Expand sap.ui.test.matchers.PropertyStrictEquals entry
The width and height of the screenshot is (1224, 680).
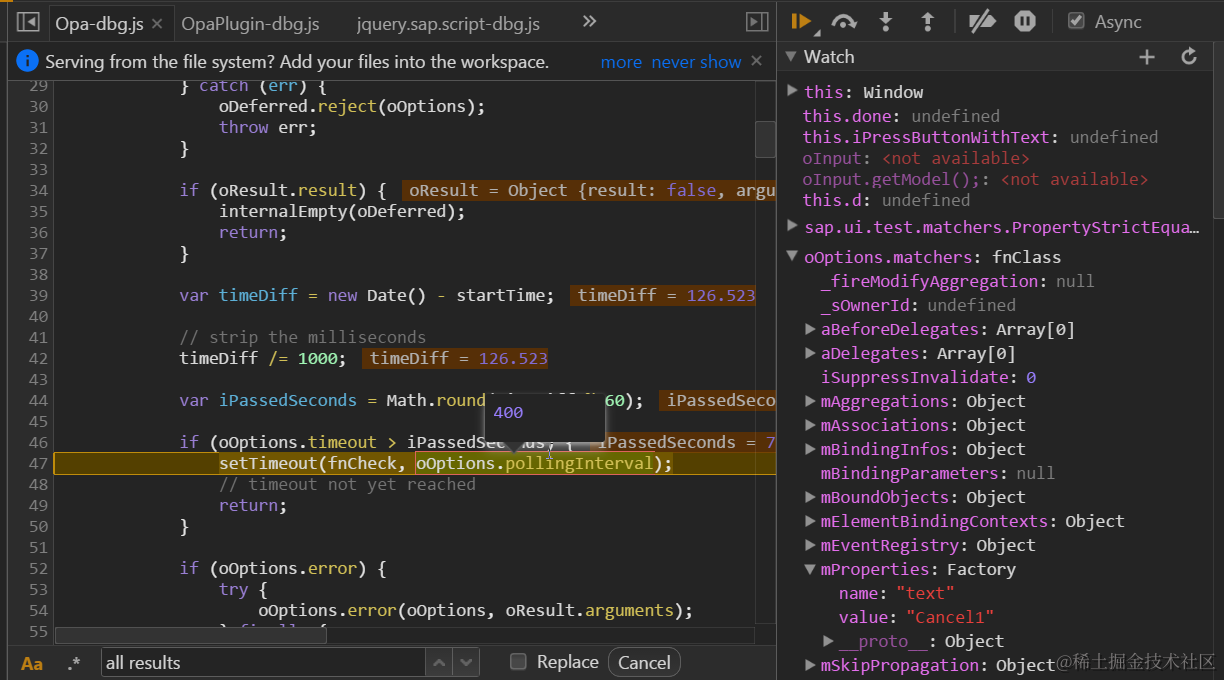(x=792, y=226)
